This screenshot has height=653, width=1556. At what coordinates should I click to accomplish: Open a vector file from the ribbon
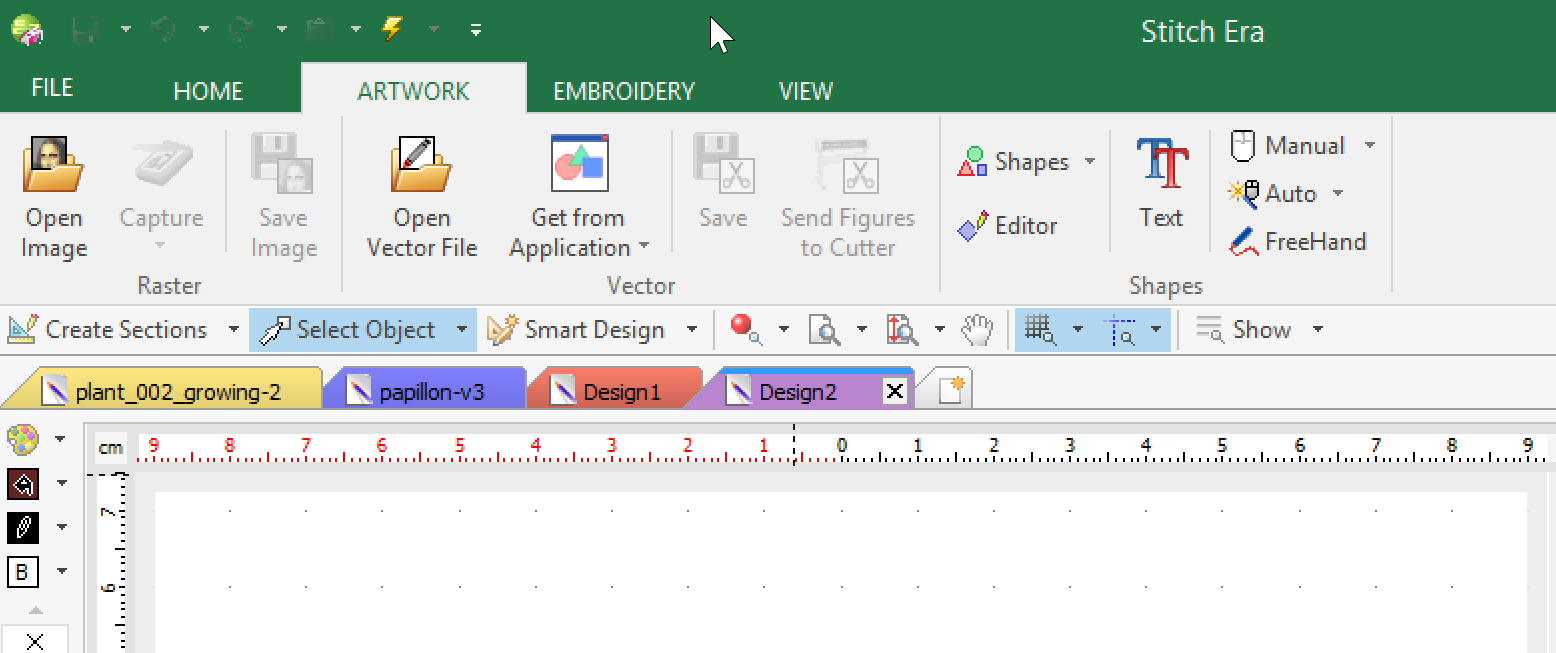coord(421,196)
